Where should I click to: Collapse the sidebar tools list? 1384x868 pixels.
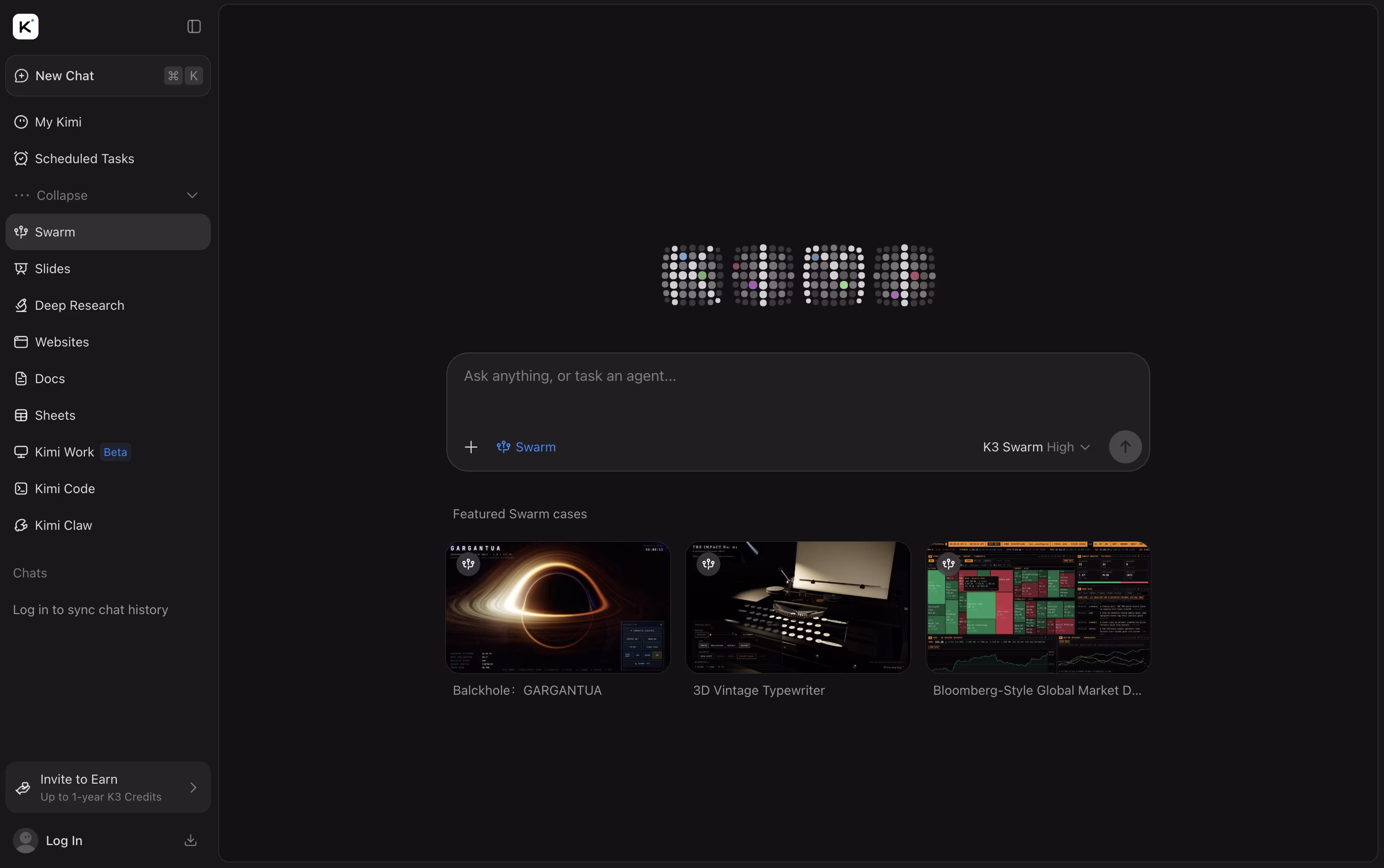[108, 195]
